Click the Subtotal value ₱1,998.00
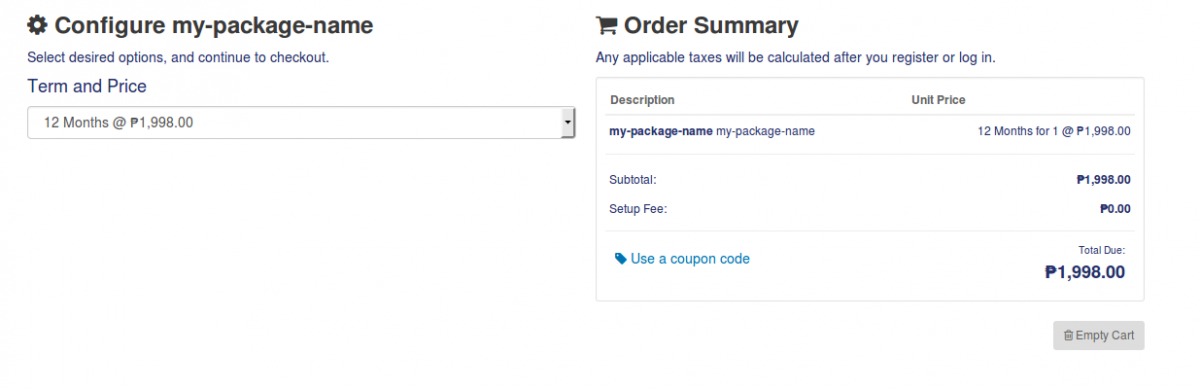This screenshot has width=1200, height=389. pos(1103,180)
